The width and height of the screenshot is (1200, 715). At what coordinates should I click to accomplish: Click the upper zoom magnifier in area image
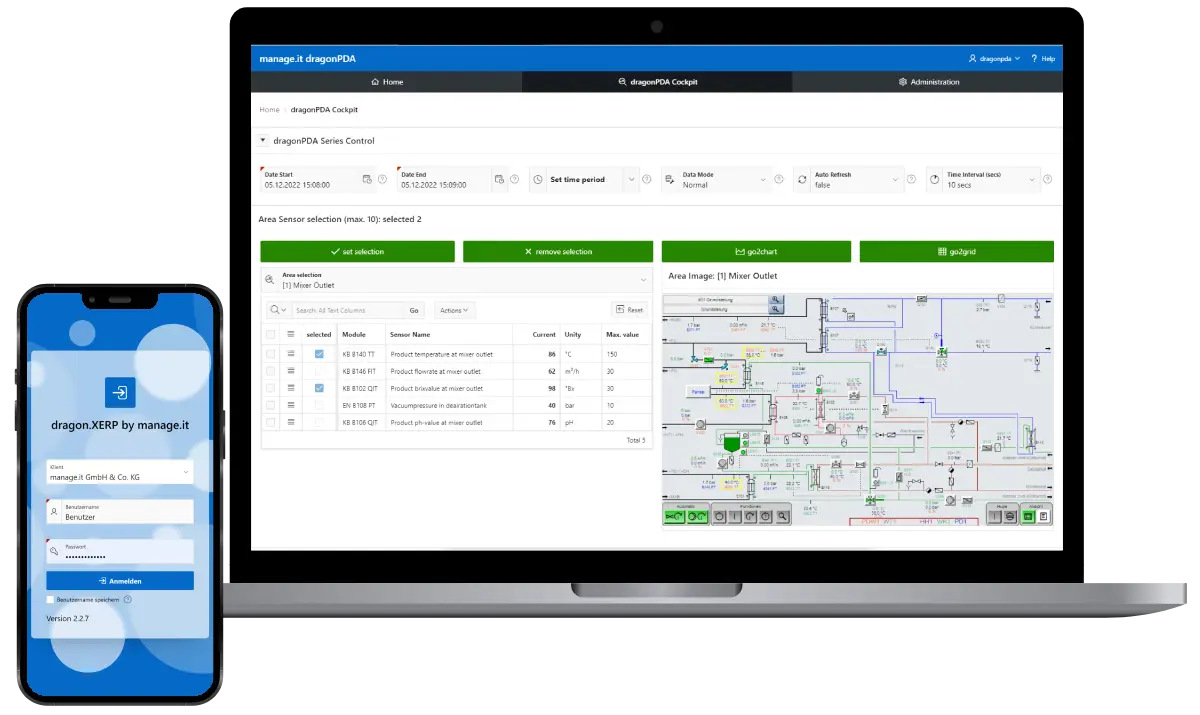tap(777, 299)
